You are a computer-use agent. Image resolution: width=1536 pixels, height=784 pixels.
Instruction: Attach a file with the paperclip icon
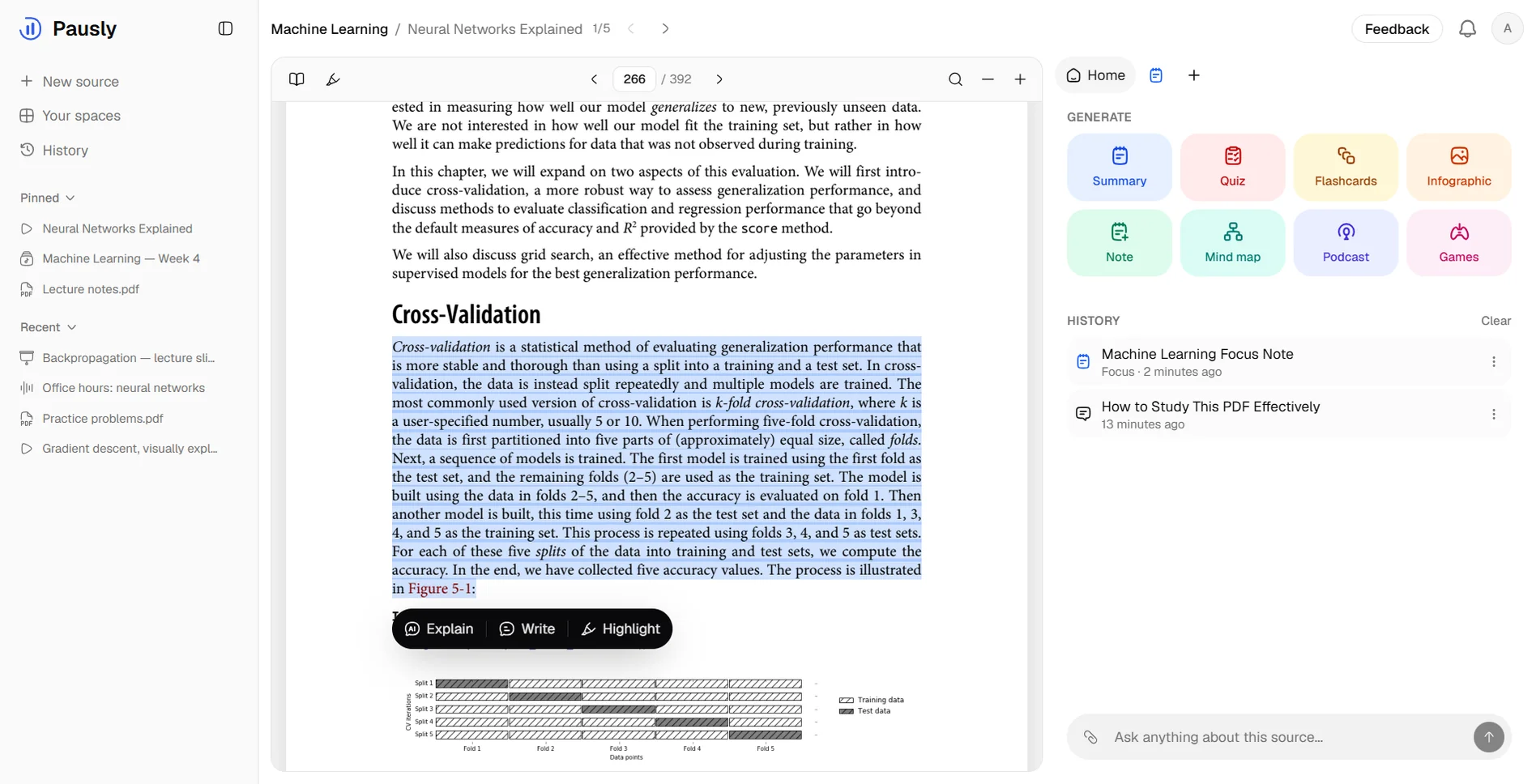[1090, 737]
